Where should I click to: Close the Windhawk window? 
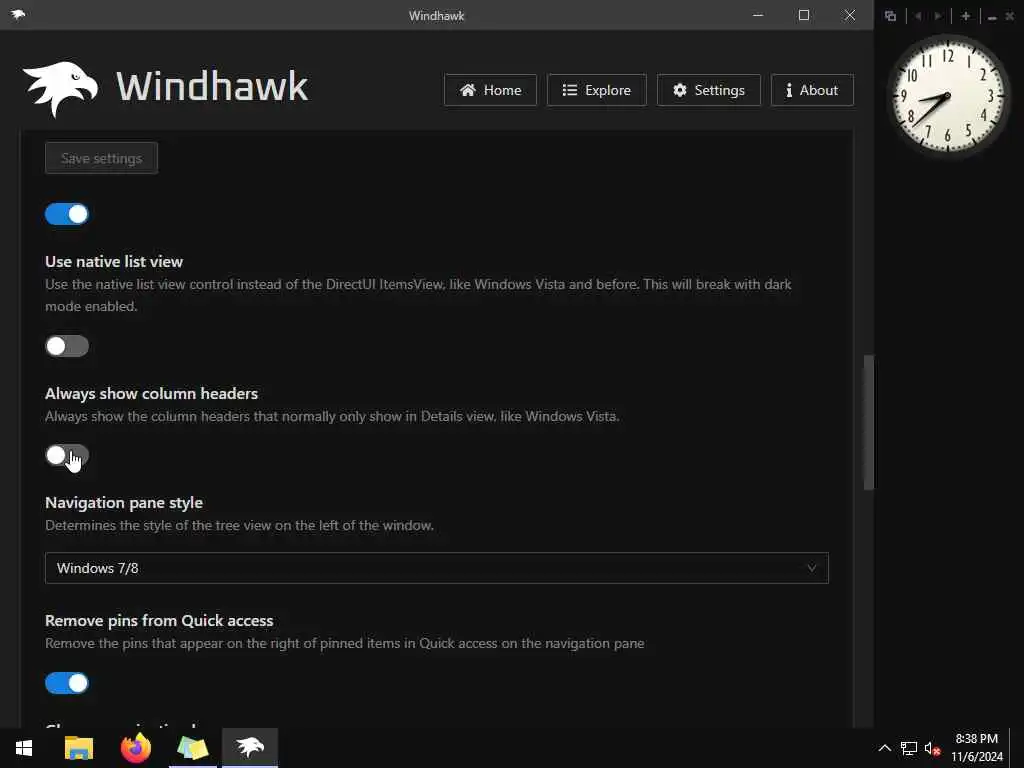click(850, 15)
